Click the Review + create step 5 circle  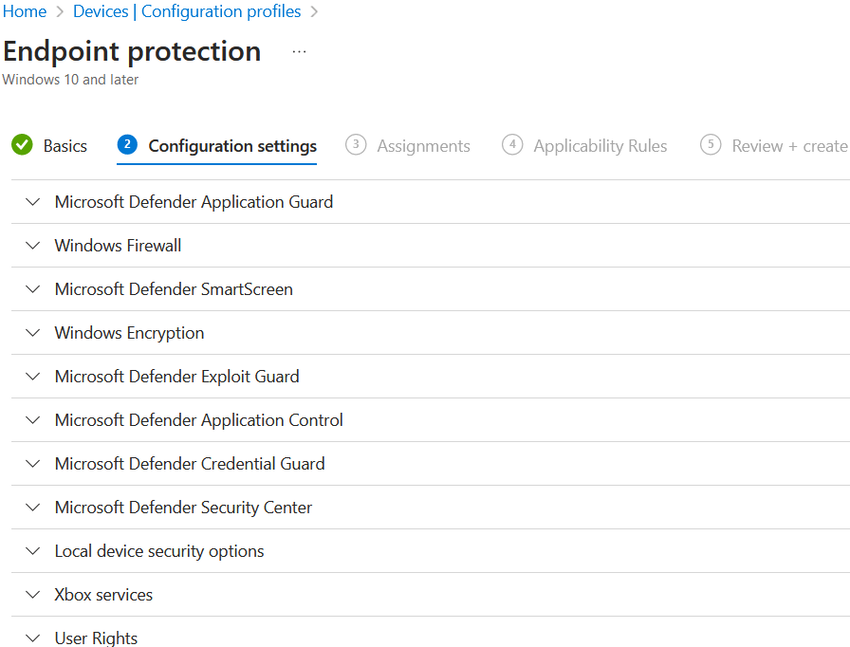tap(710, 145)
